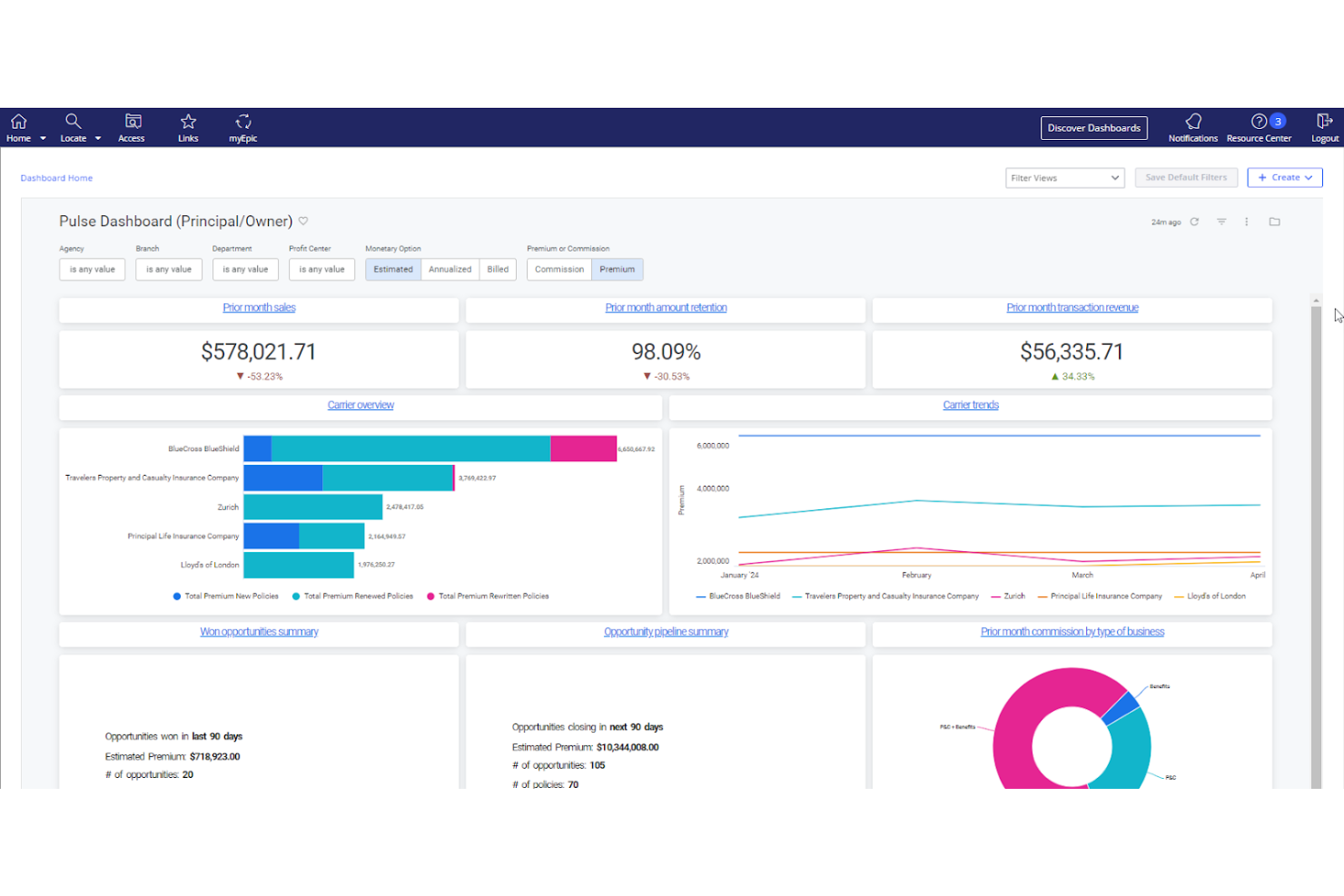The height and width of the screenshot is (896, 1344).
Task: Click the Resource Center badge showing 3
Action: [x=1278, y=121]
